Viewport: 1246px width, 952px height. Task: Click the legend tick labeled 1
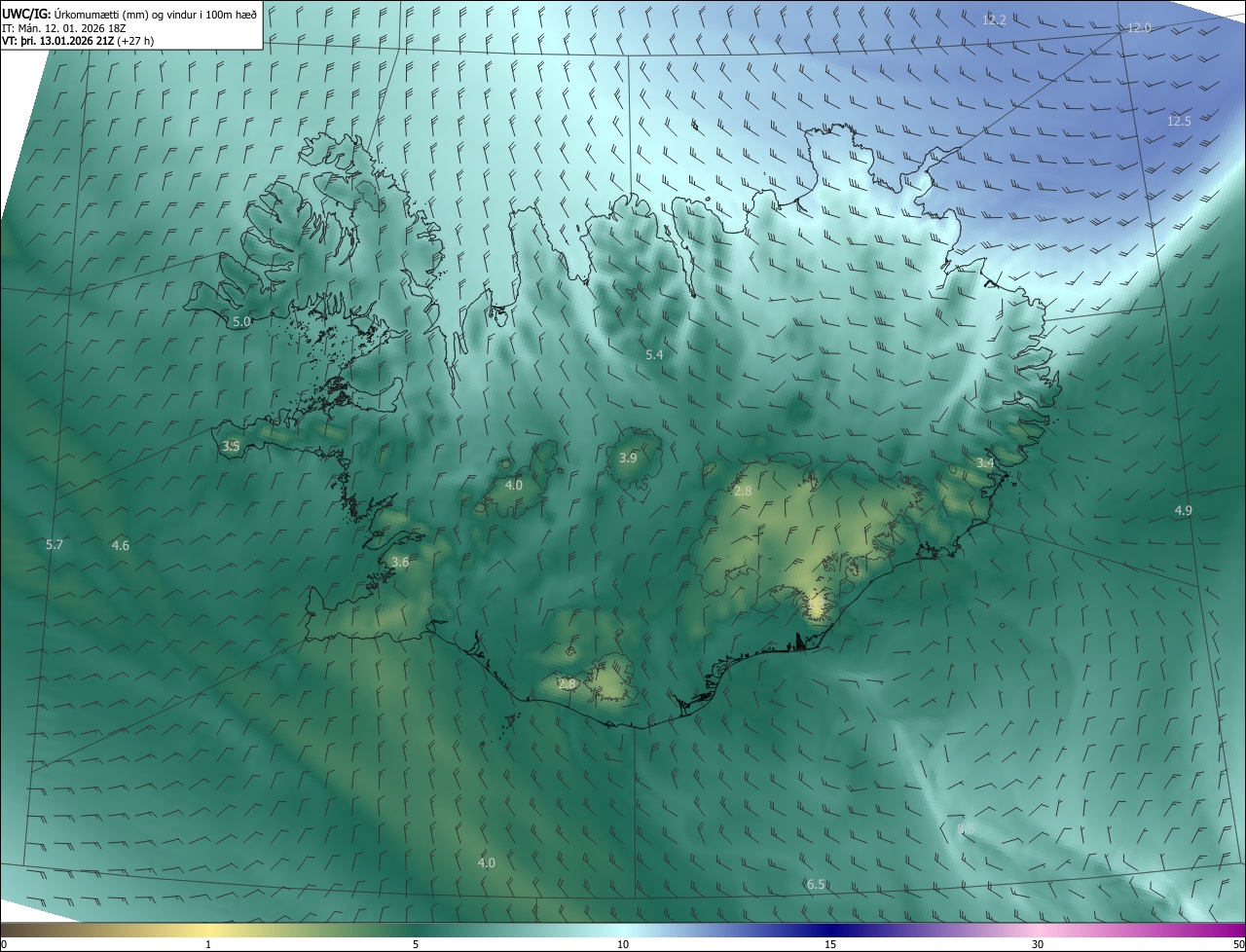coord(208,944)
